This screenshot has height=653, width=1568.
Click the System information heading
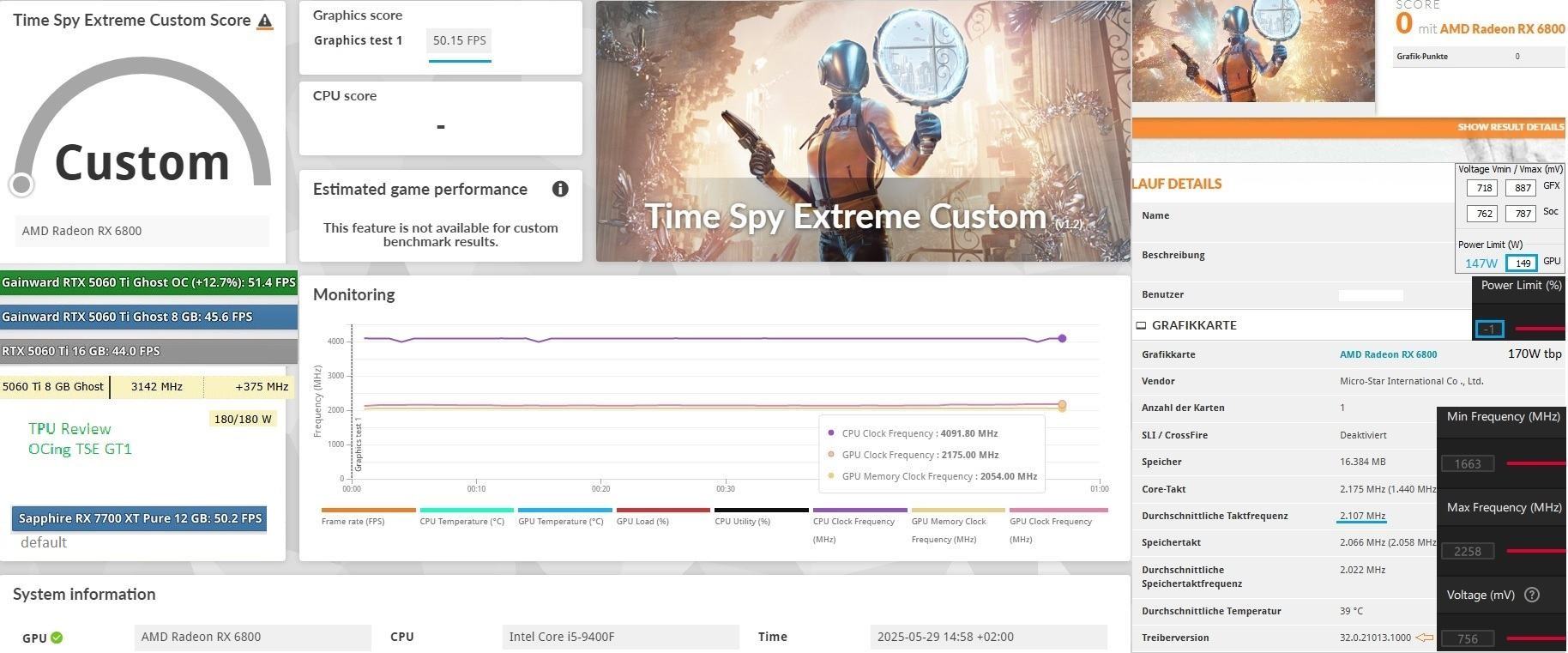84,594
